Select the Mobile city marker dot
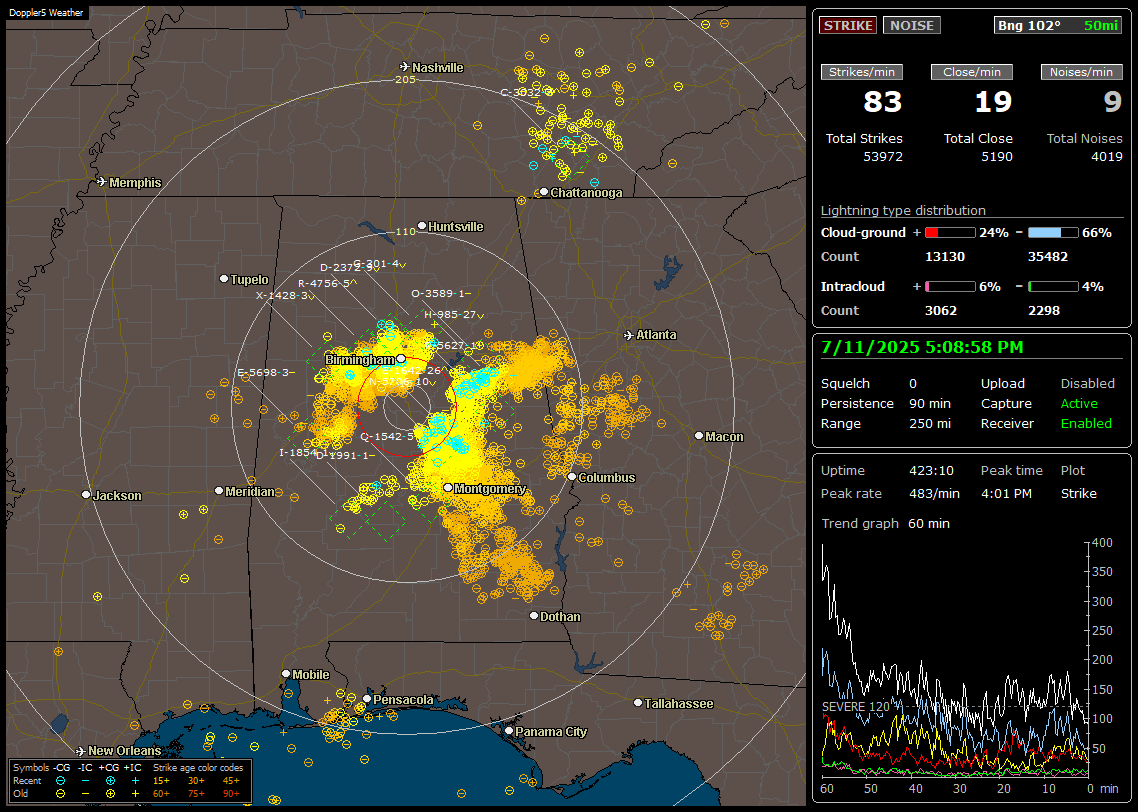The image size is (1138, 812). (286, 674)
